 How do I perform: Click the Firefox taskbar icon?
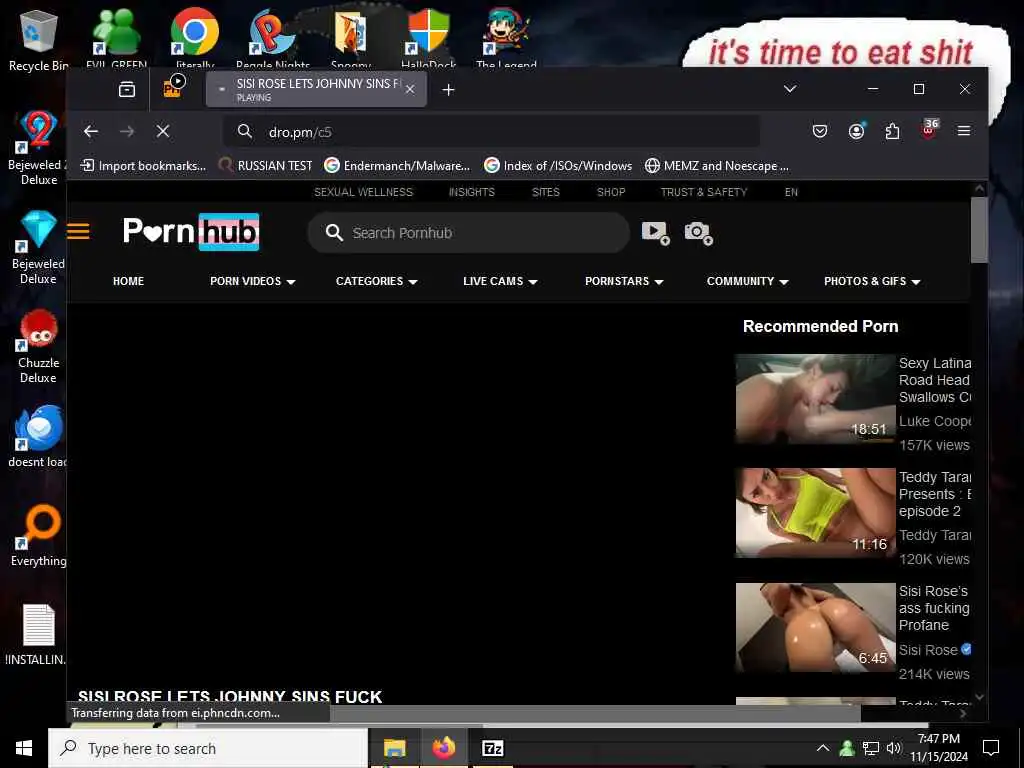[443, 748]
